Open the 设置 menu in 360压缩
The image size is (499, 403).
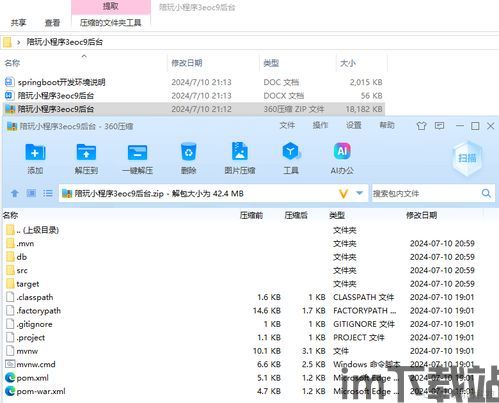[353, 125]
